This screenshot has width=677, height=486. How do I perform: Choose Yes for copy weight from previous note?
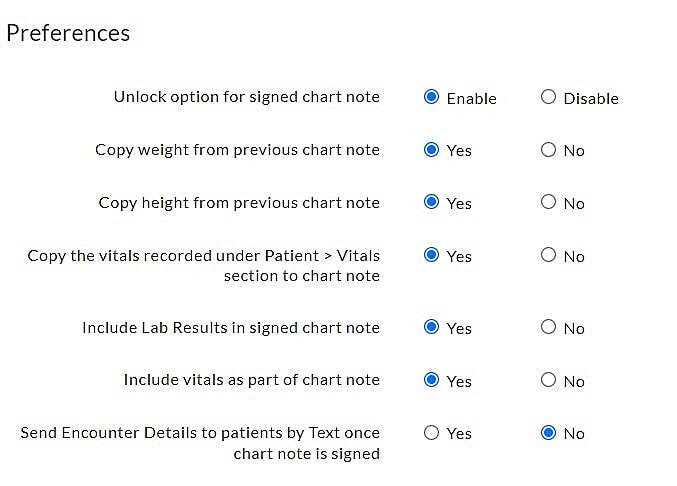432,150
